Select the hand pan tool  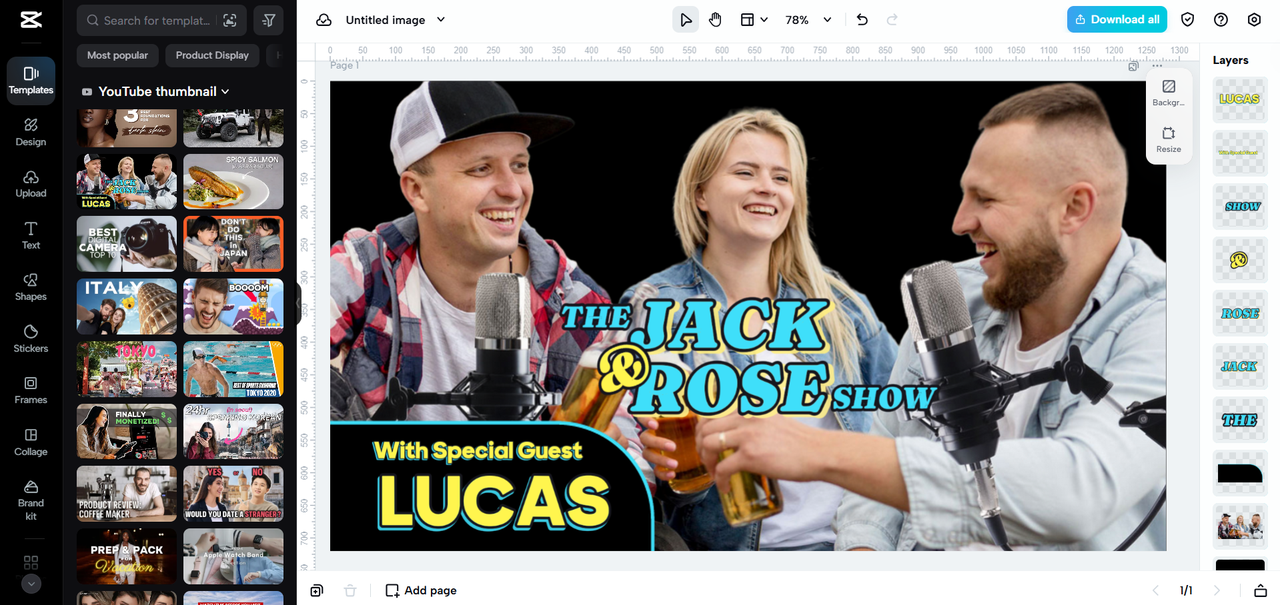point(716,20)
